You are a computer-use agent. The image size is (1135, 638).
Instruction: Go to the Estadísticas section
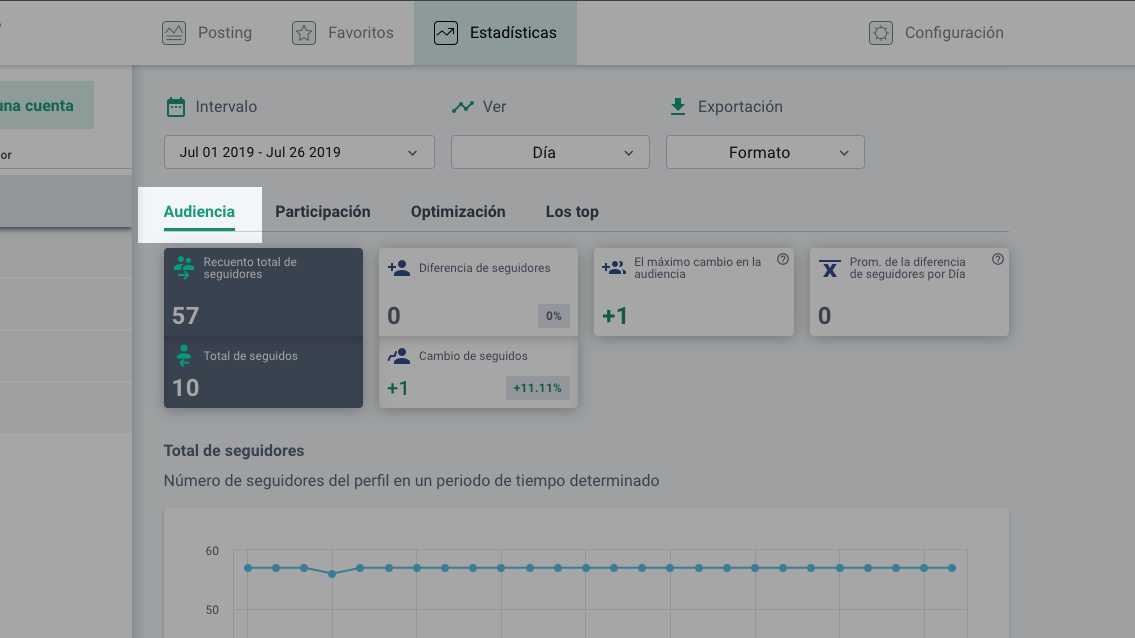[496, 33]
